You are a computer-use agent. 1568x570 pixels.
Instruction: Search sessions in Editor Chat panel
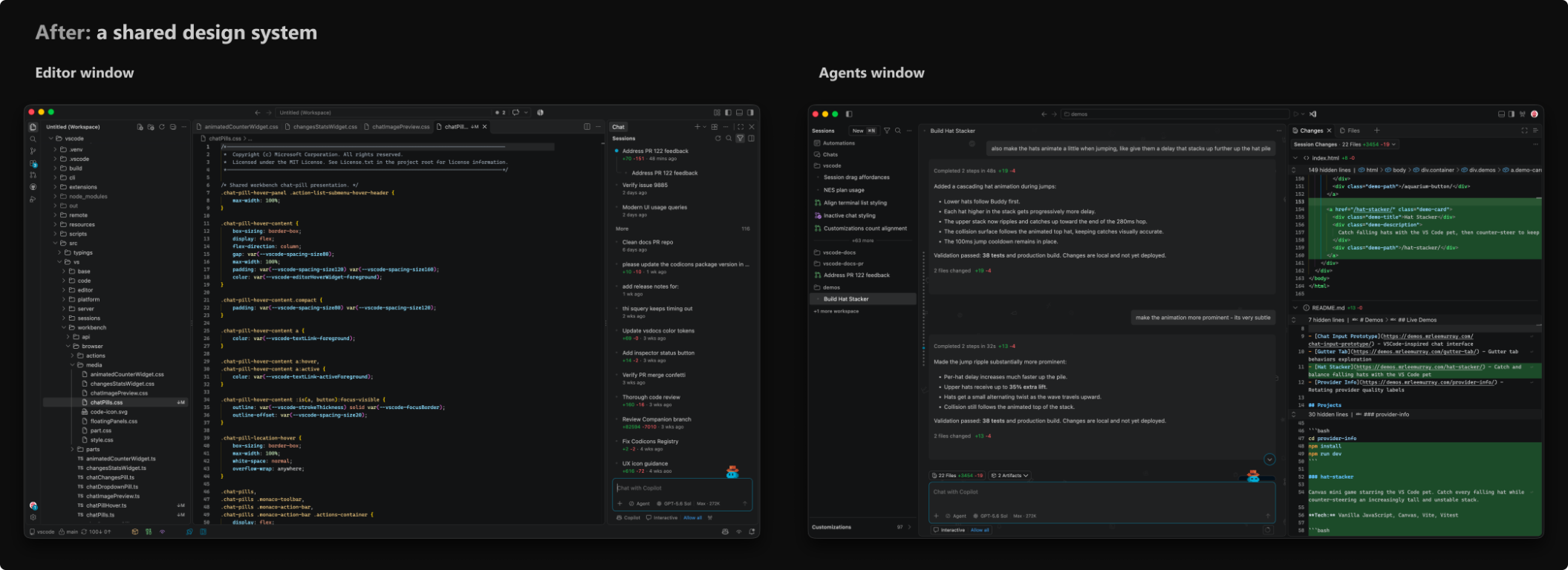click(x=729, y=138)
